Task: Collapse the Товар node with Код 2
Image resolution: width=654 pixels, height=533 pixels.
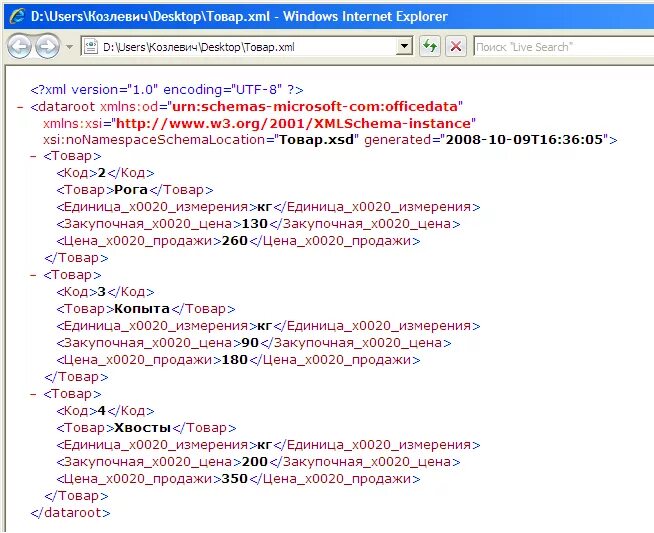Action: pos(33,156)
